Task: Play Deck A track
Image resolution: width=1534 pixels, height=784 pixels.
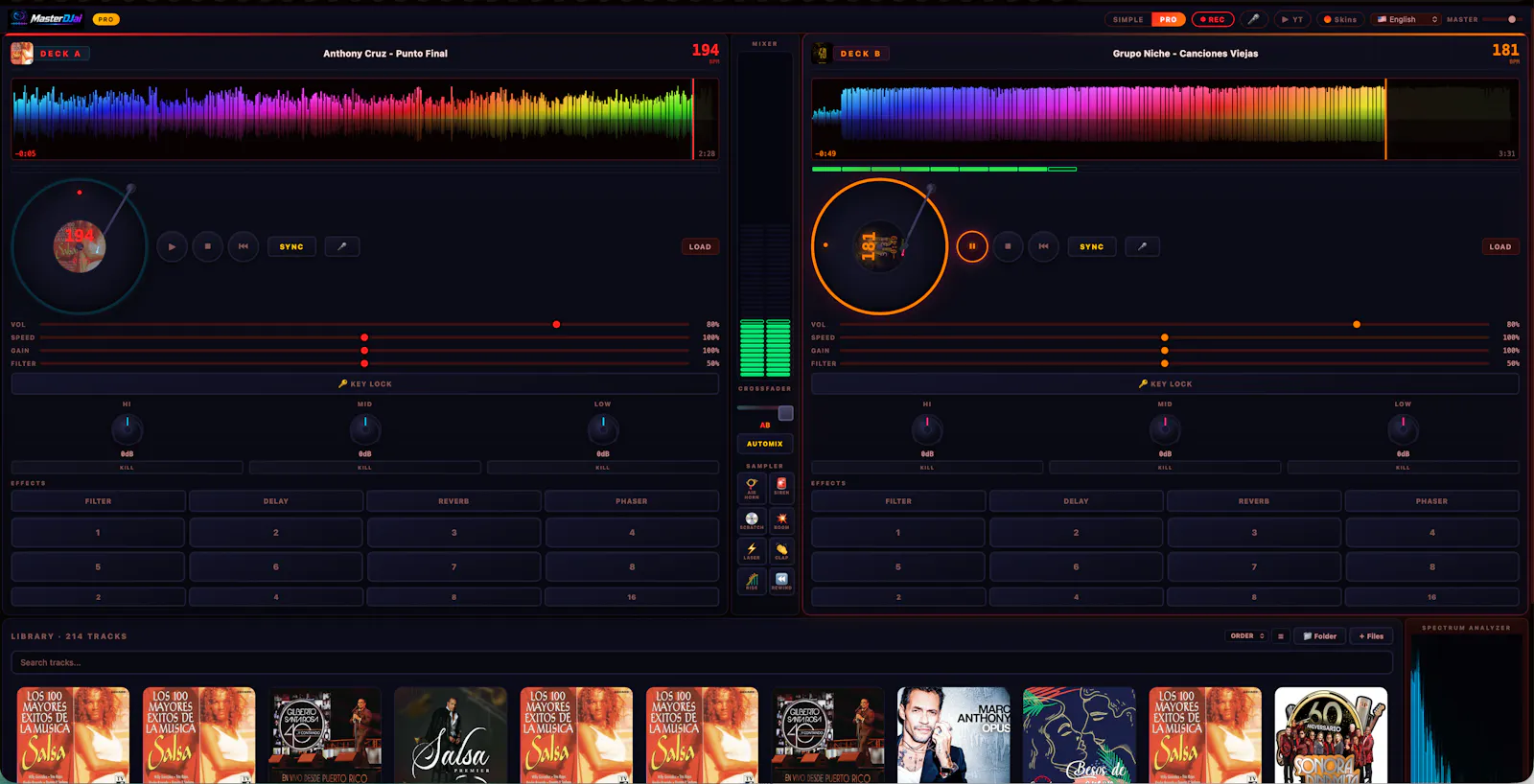Action: (172, 246)
